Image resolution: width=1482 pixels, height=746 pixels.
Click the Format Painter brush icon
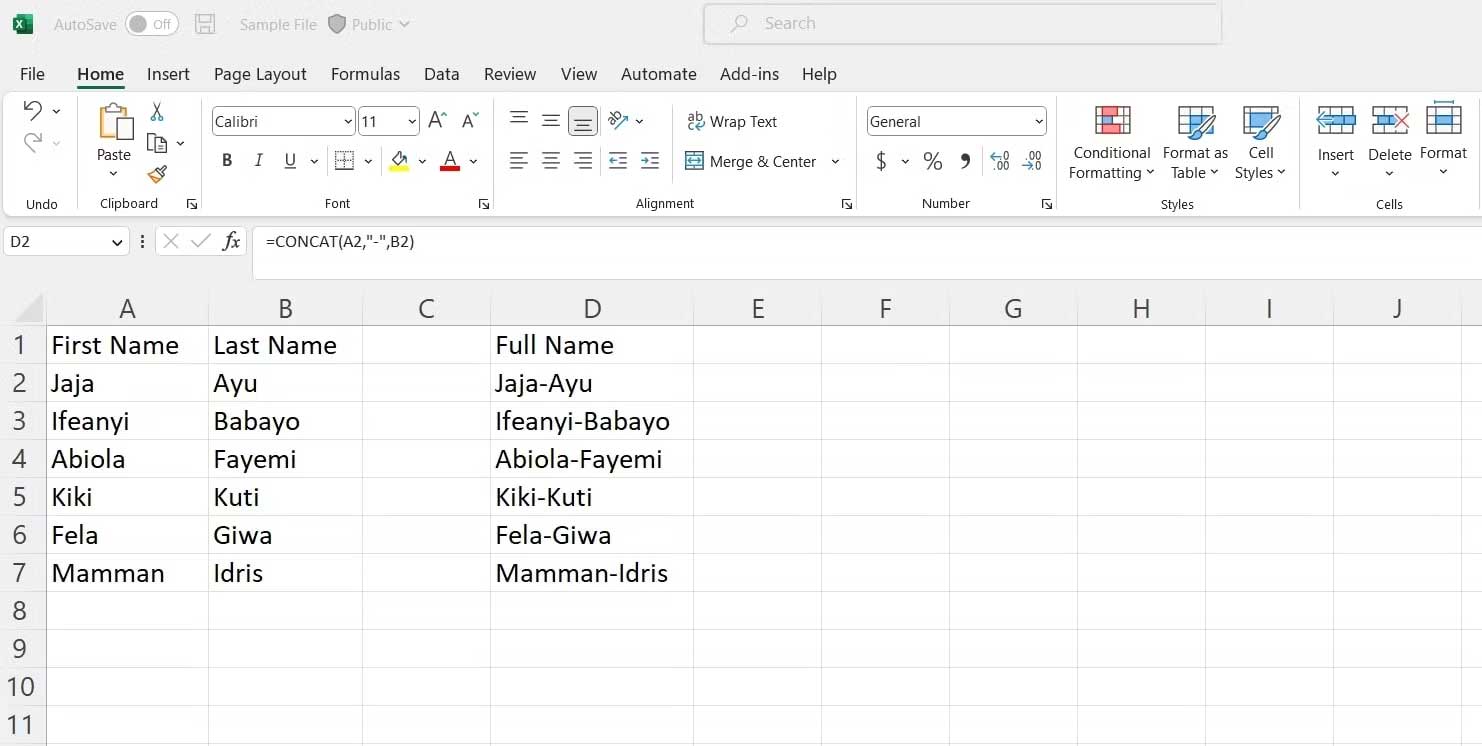(157, 175)
